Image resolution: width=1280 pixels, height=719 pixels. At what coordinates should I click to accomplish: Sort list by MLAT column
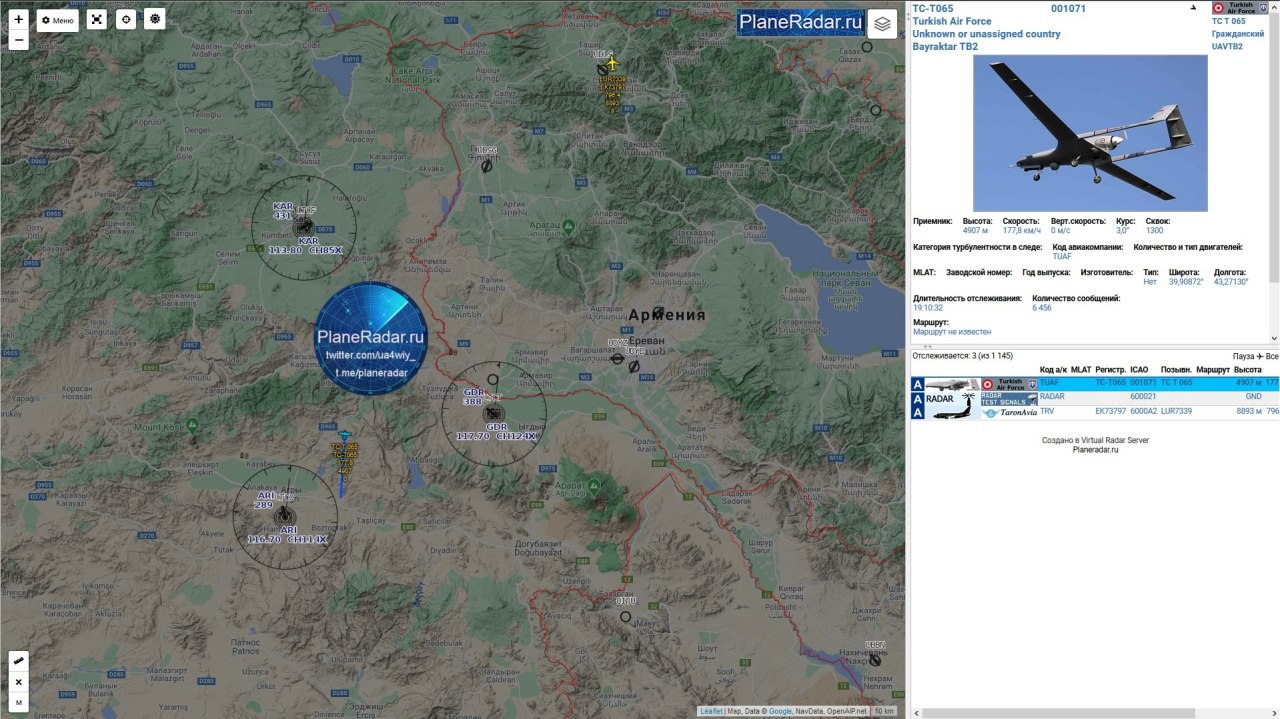pyautogui.click(x=1080, y=370)
